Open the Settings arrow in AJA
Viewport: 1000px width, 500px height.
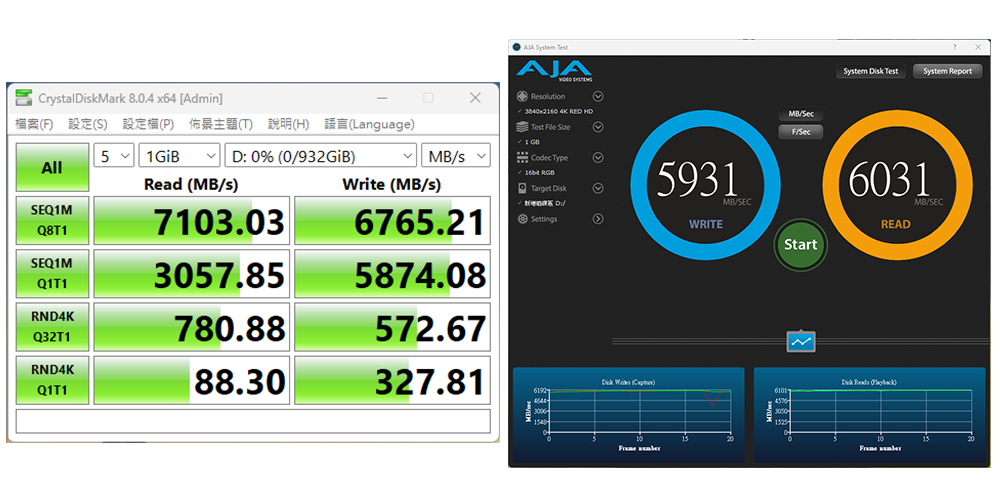tap(598, 219)
